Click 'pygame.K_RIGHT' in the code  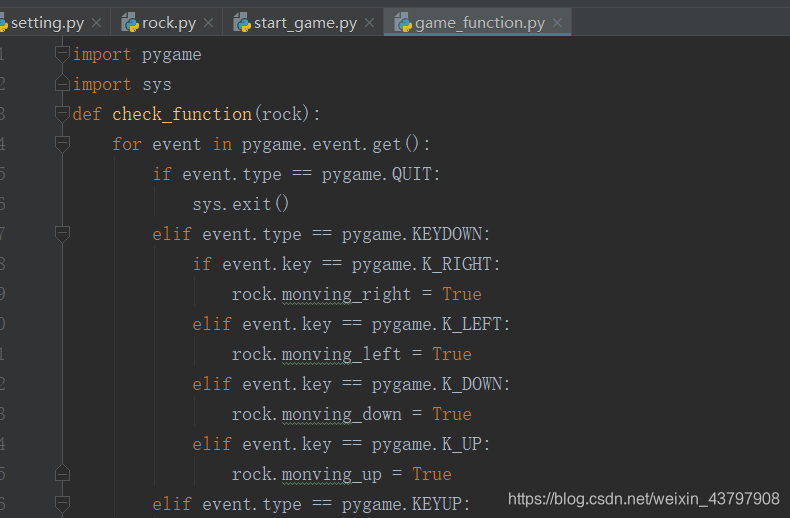click(x=422, y=264)
